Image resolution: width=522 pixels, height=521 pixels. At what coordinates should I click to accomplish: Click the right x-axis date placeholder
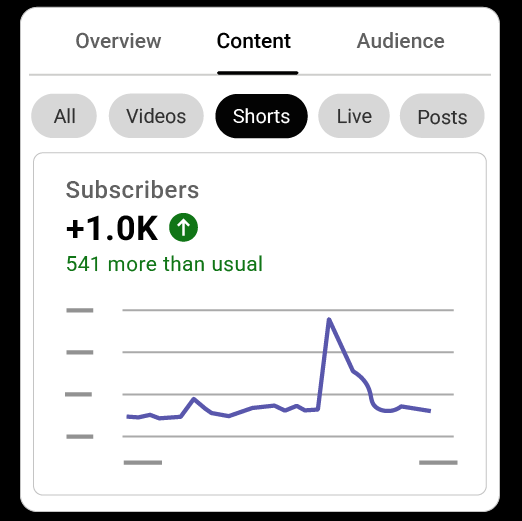438,462
